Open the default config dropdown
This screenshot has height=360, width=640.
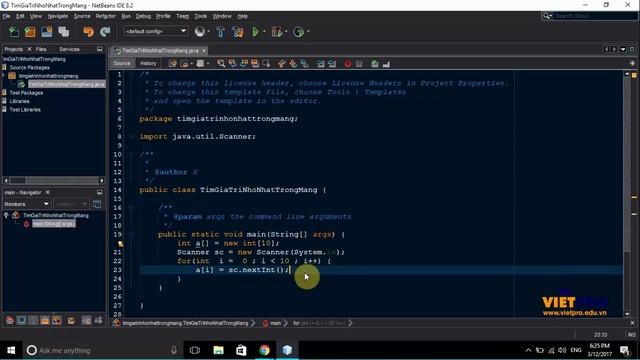[x=156, y=31]
